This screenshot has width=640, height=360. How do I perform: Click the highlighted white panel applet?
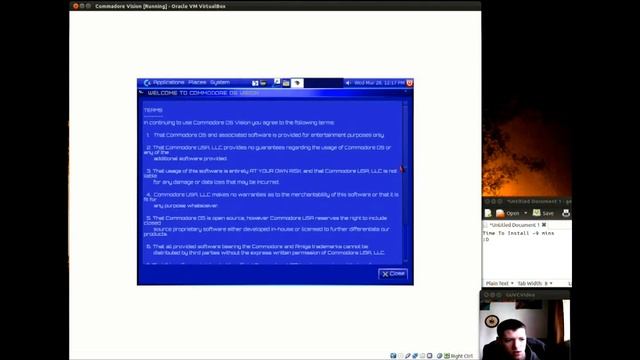(297, 83)
